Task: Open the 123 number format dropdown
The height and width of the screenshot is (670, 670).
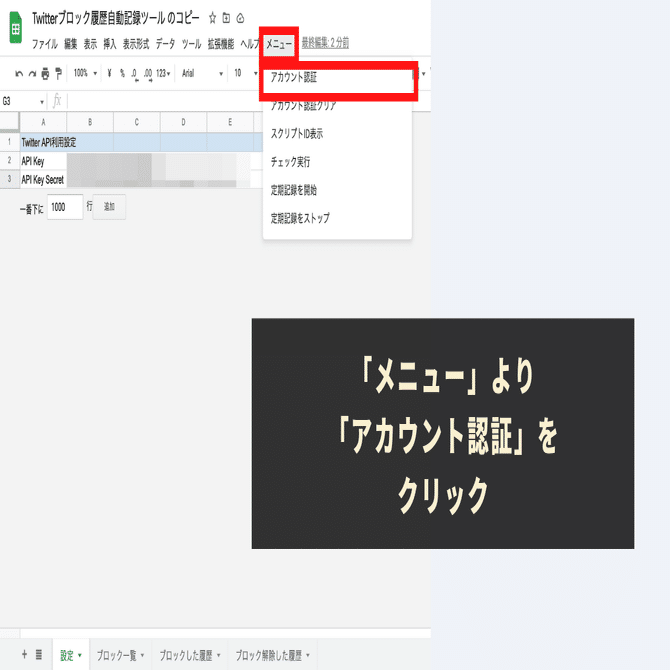Action: [163, 73]
